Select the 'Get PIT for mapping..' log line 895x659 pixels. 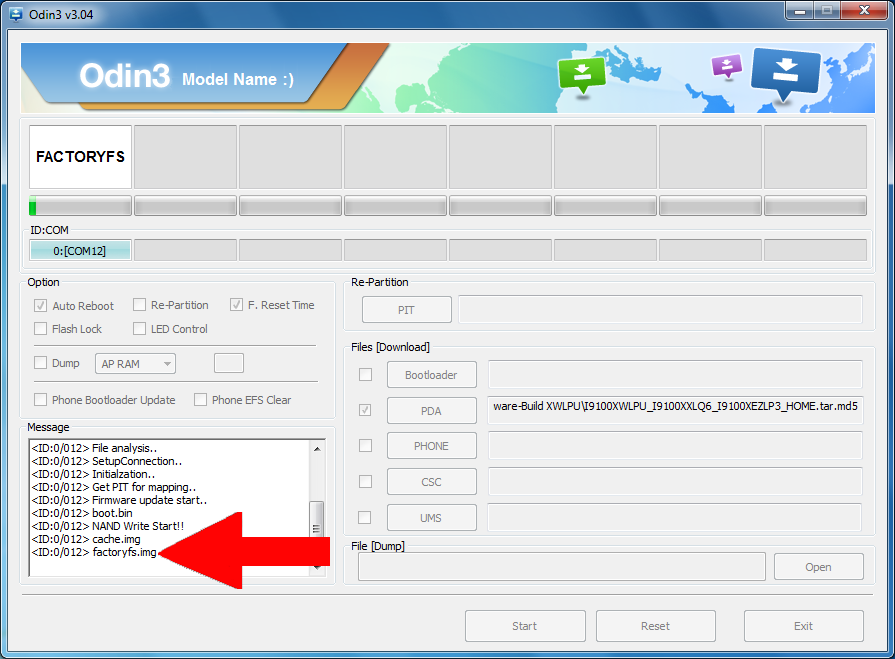point(114,487)
